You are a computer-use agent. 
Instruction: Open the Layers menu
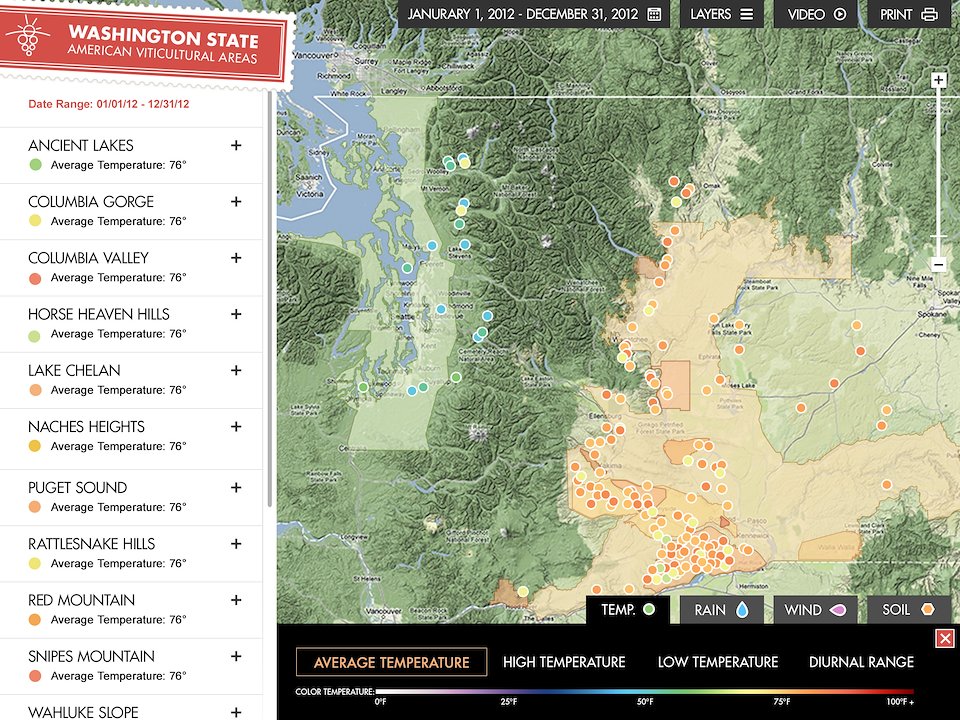click(x=721, y=14)
